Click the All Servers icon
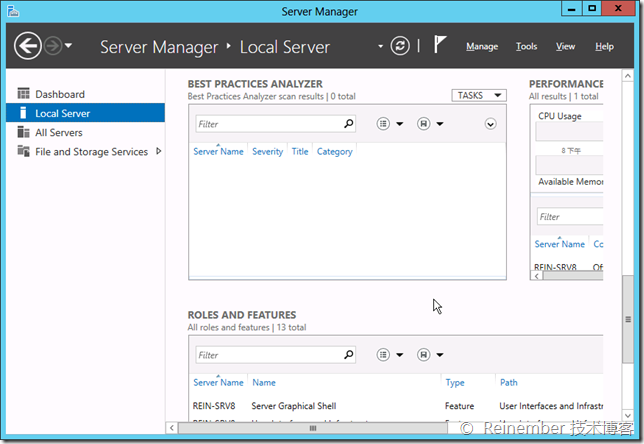Image resolution: width=644 pixels, height=444 pixels. point(24,132)
